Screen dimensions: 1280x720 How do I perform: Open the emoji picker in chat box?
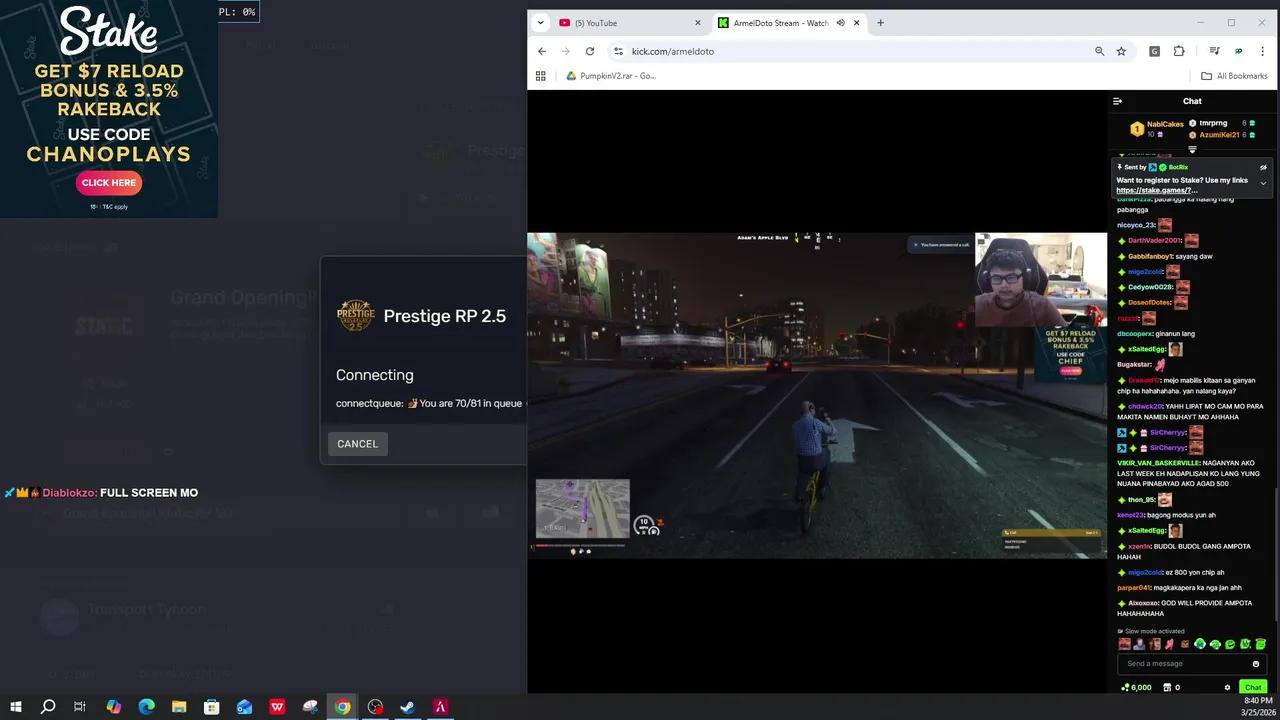pos(1256,664)
